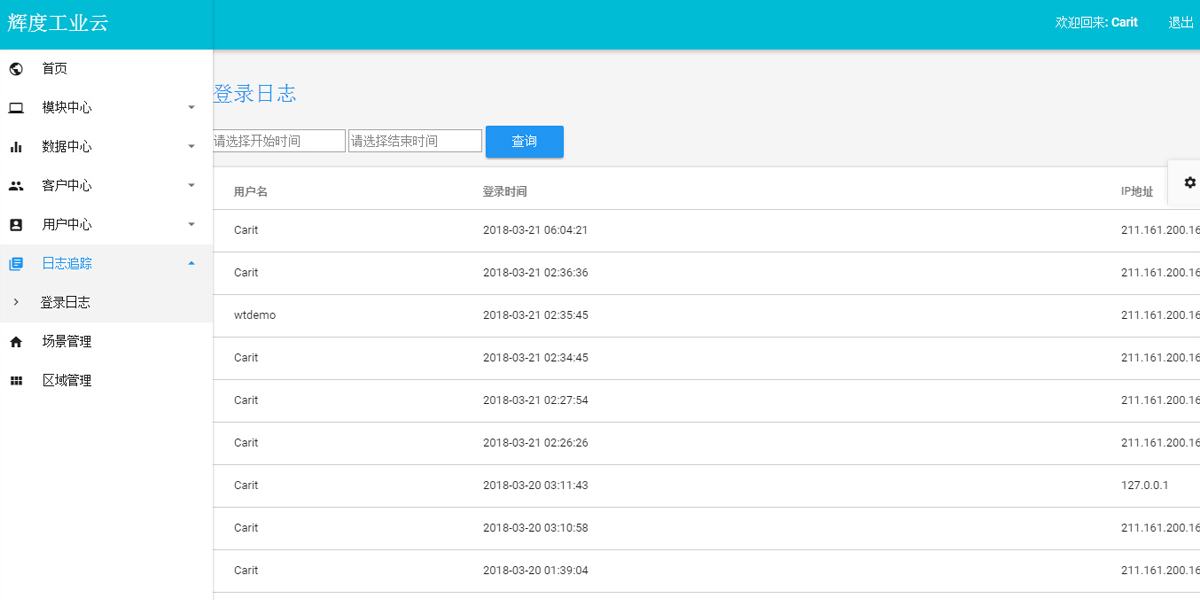Screen dimensions: 1200x600
Task: Click the laptop icon for 模块中心
Action: (x=16, y=108)
